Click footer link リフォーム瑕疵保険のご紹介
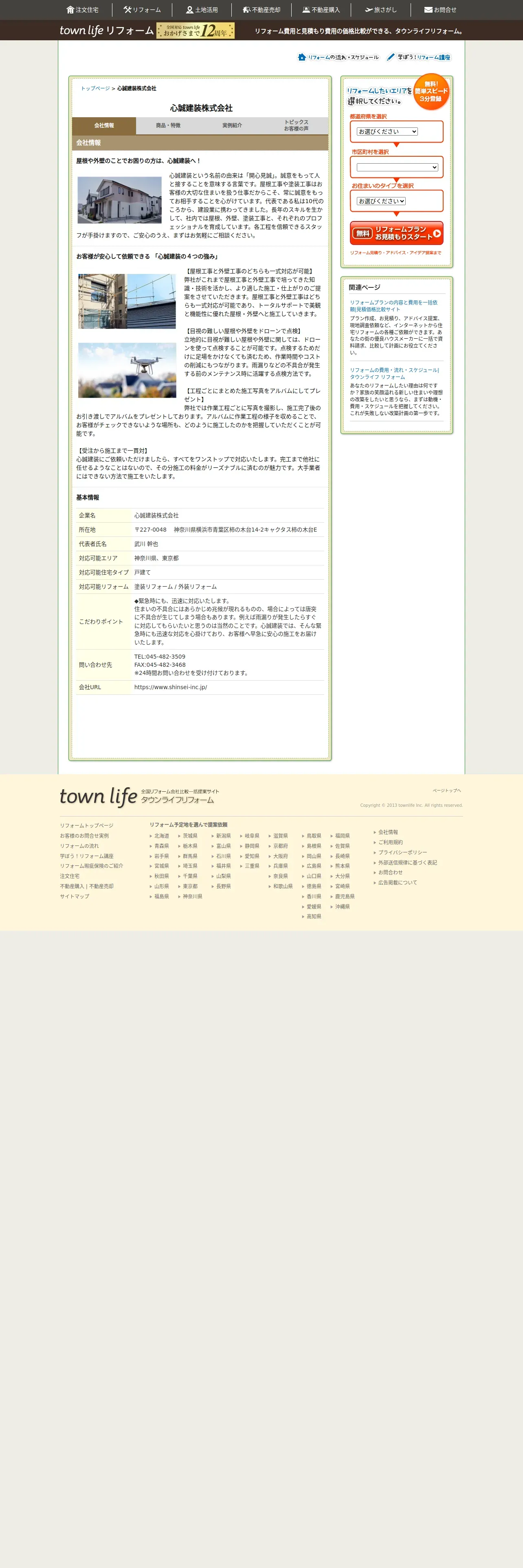The width and height of the screenshot is (523, 1568). [x=91, y=865]
